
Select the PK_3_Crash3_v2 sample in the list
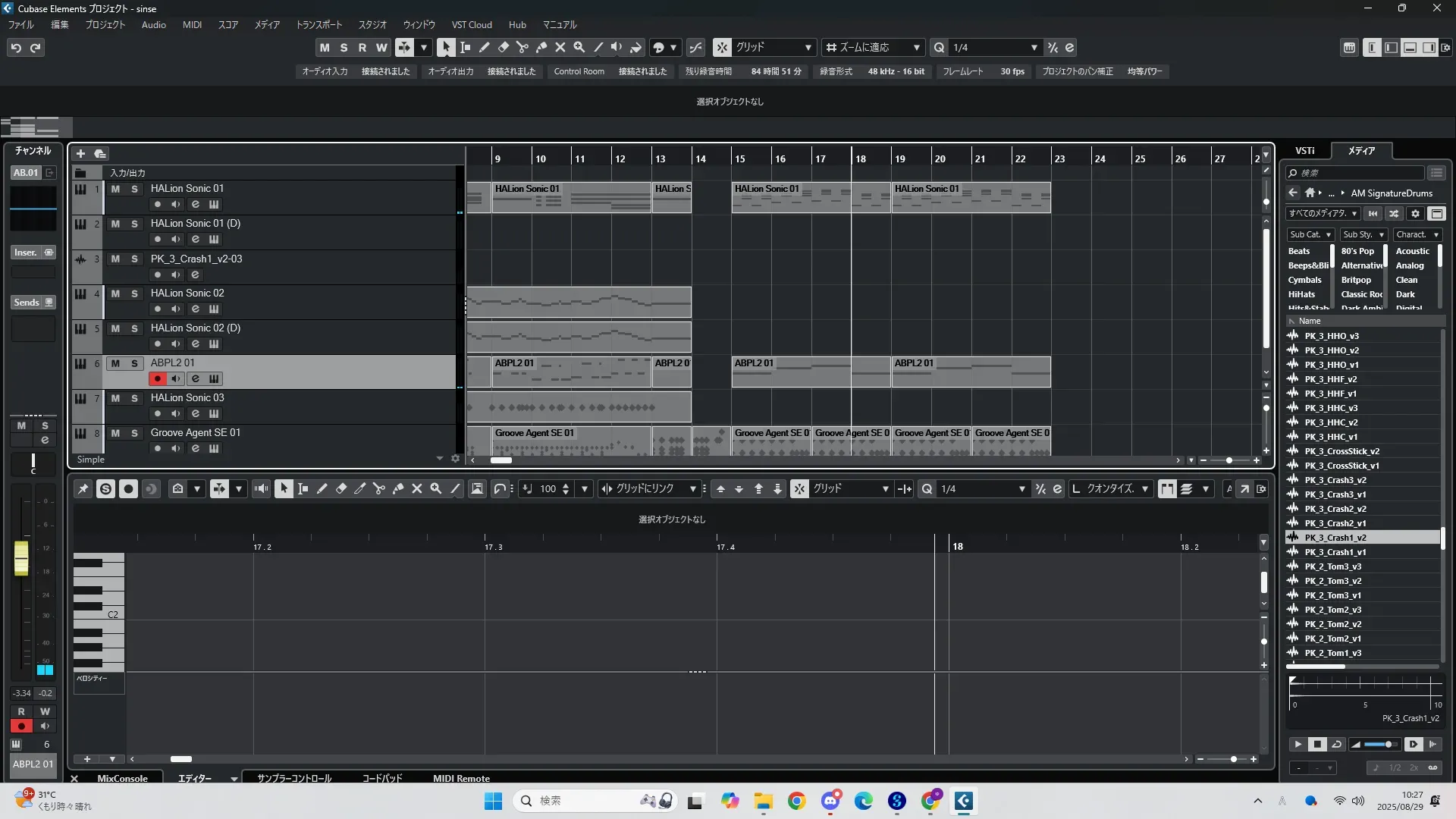point(1335,479)
